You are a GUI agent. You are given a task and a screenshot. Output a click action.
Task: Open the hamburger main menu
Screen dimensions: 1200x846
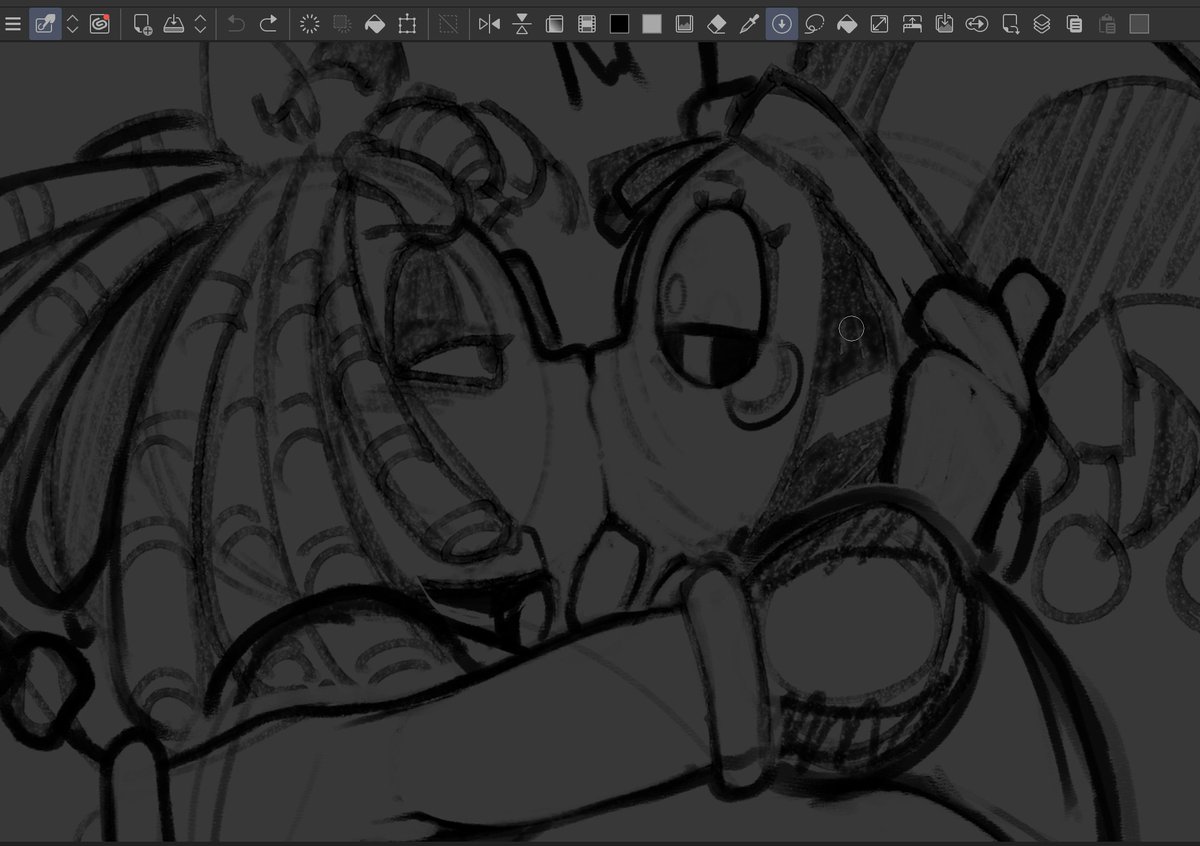[13, 23]
